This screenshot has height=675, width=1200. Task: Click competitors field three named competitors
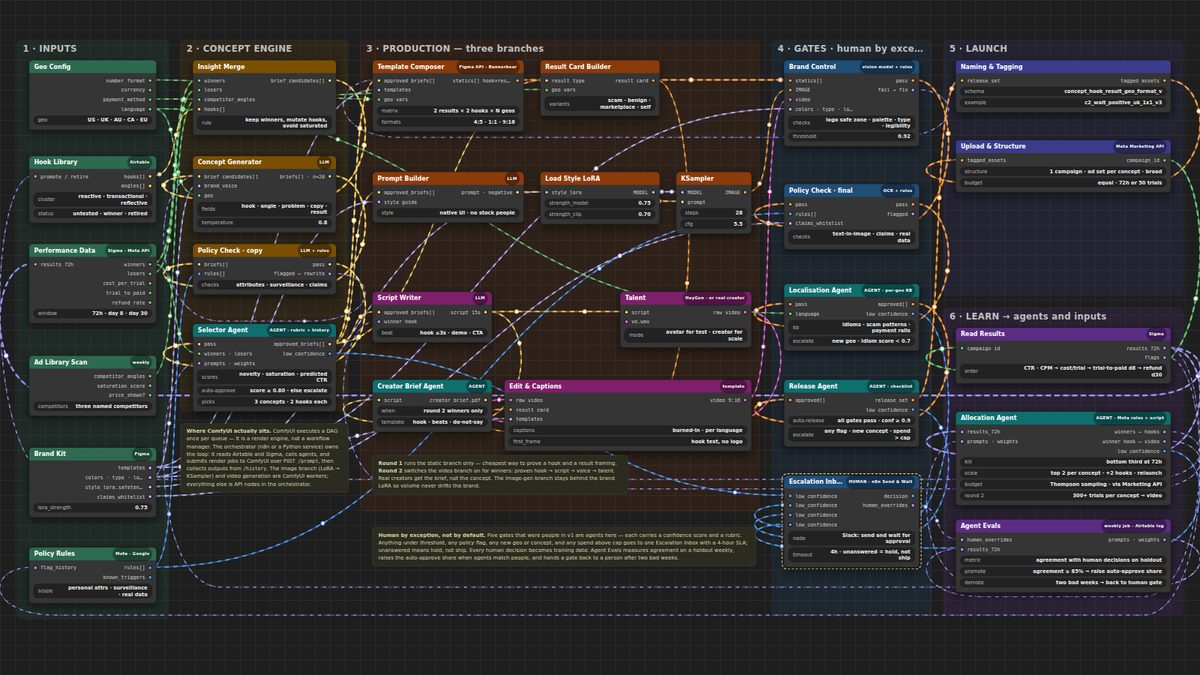(93, 407)
